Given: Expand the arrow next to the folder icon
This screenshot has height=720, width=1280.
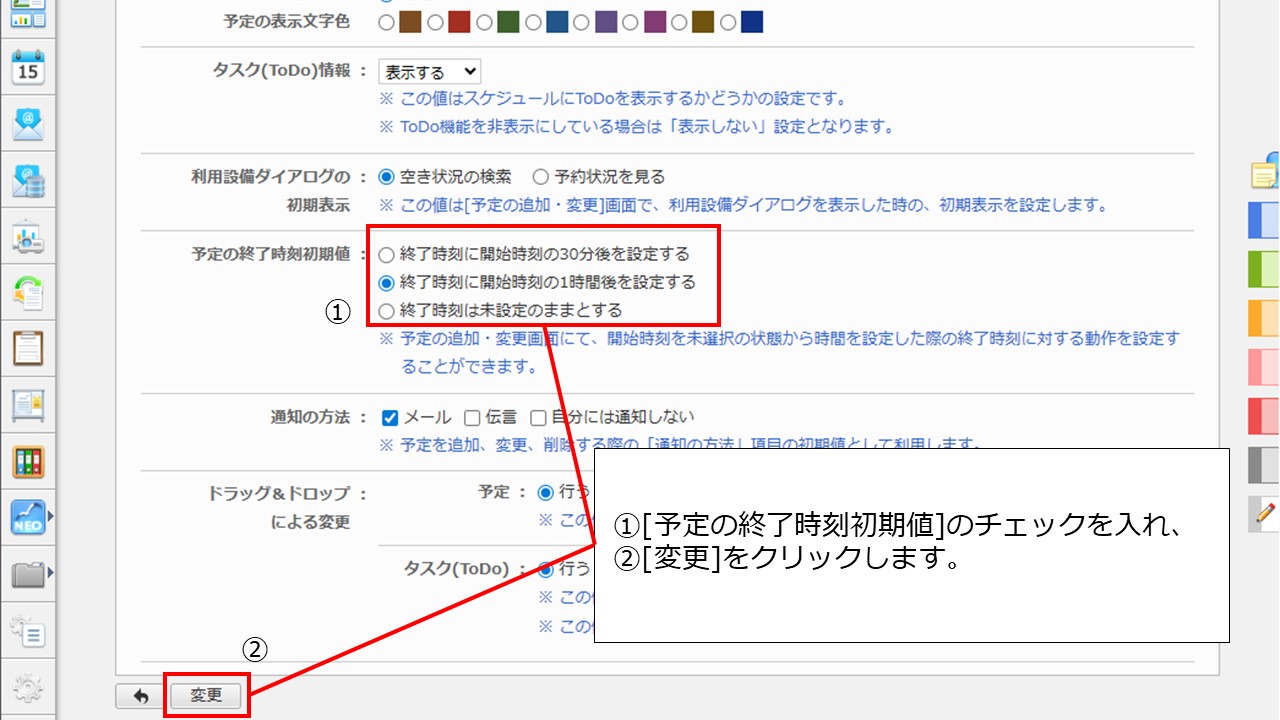Looking at the screenshot, I should pos(50,574).
